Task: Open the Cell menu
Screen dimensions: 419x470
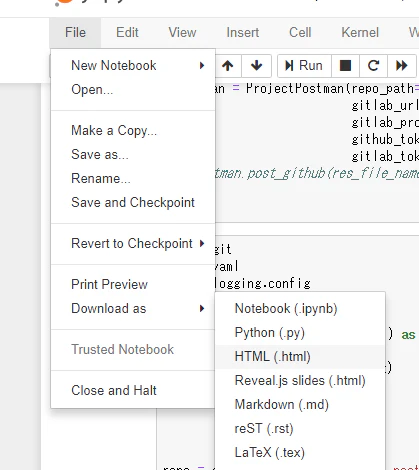Action: tap(300, 33)
